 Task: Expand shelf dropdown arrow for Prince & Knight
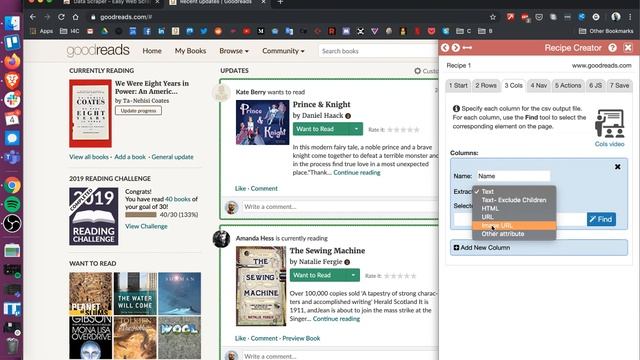pyautogui.click(x=356, y=129)
